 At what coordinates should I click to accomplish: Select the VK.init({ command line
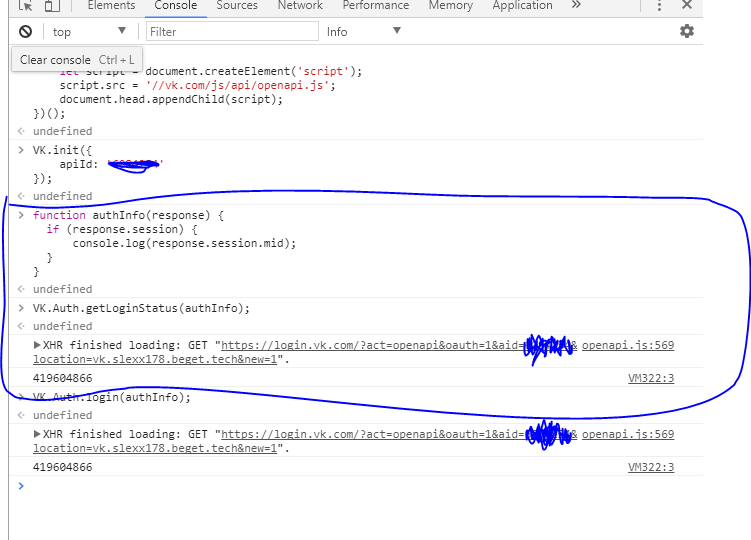62,150
